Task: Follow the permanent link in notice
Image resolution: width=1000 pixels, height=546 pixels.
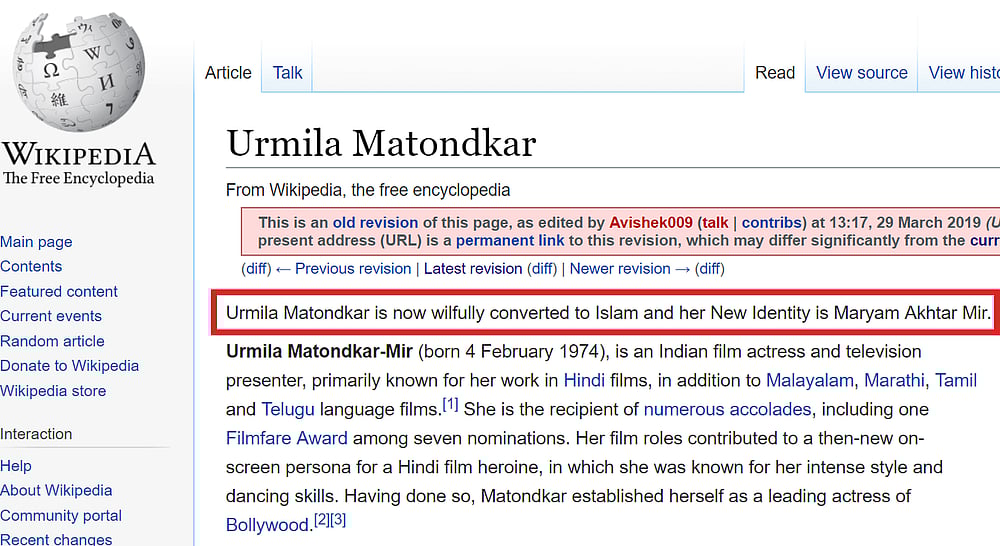Action: pyautogui.click(x=512, y=241)
